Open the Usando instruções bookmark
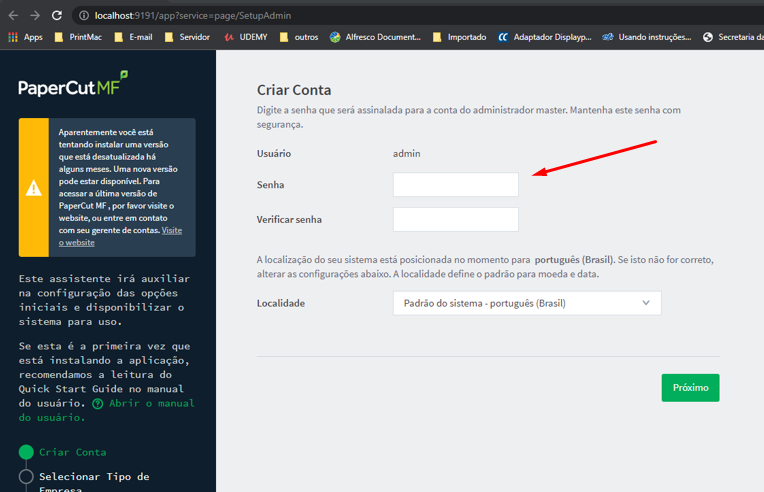 coord(647,37)
